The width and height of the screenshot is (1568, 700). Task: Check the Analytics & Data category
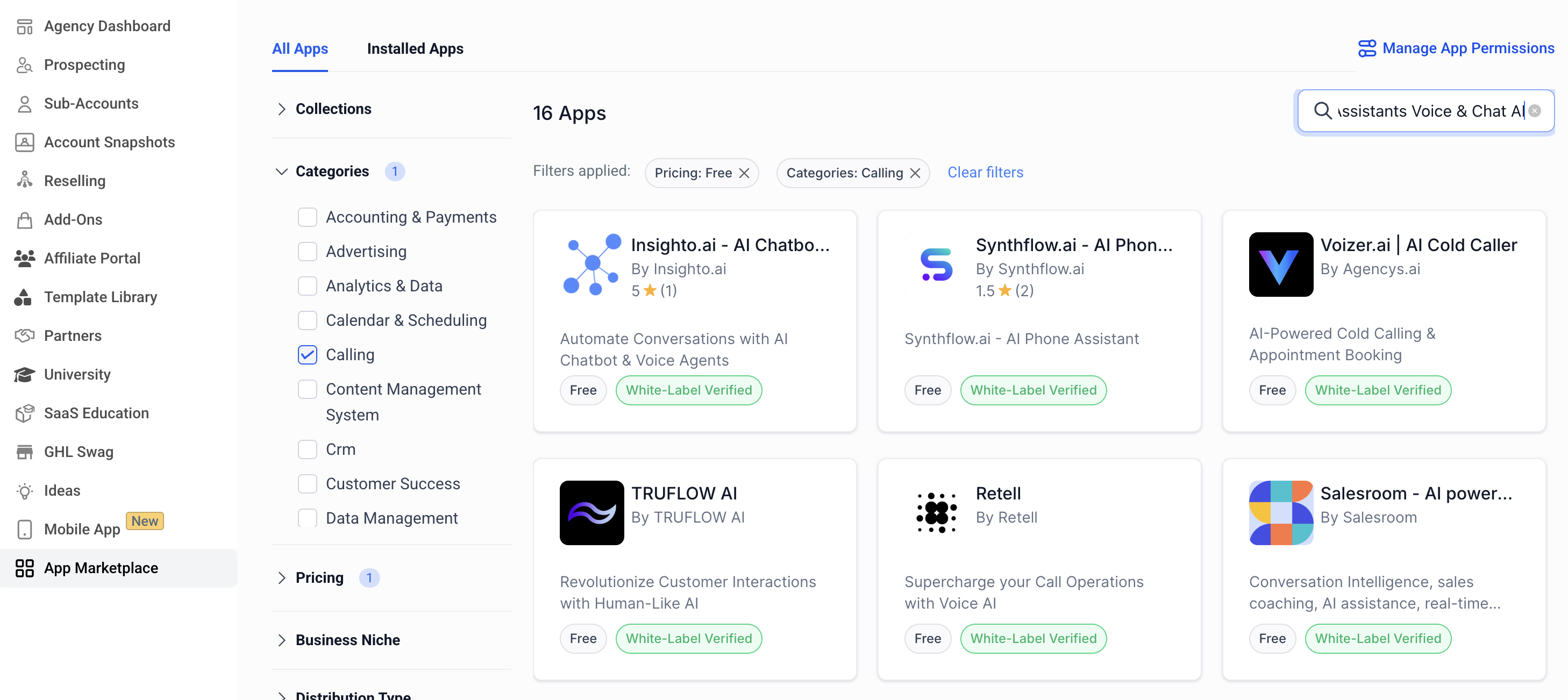308,285
